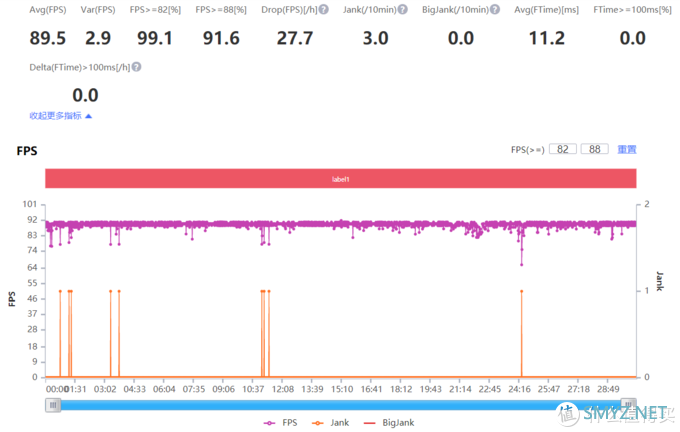Click the Drop(FPS) value 27.7

point(295,38)
